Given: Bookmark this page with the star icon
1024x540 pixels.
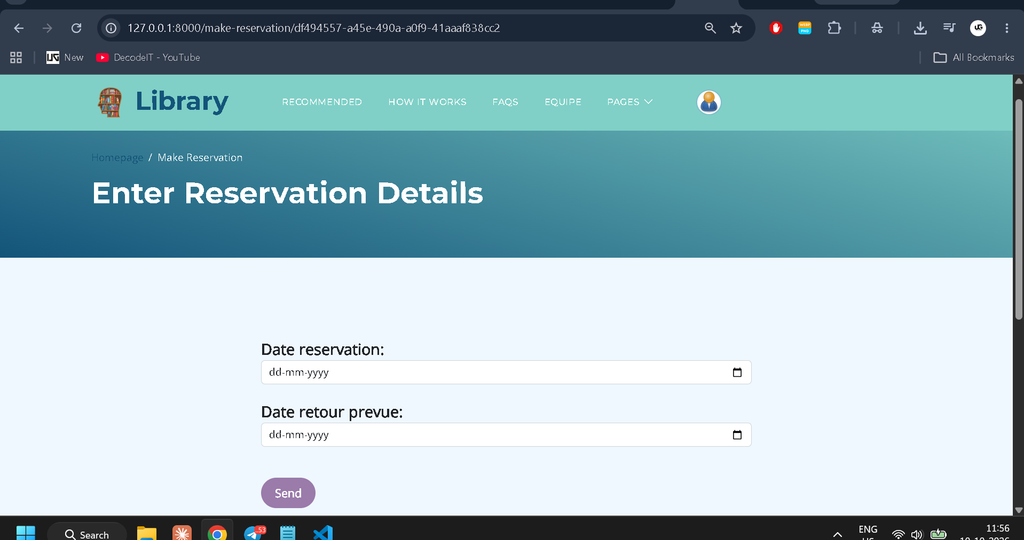Looking at the screenshot, I should [736, 28].
